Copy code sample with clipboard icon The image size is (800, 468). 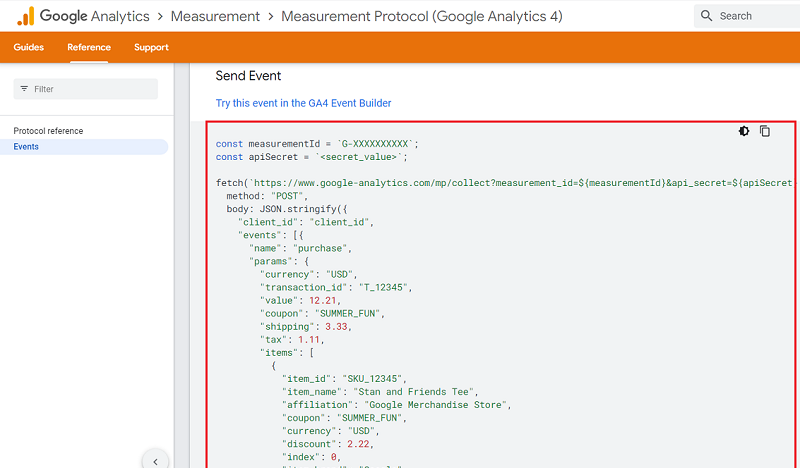coord(765,131)
